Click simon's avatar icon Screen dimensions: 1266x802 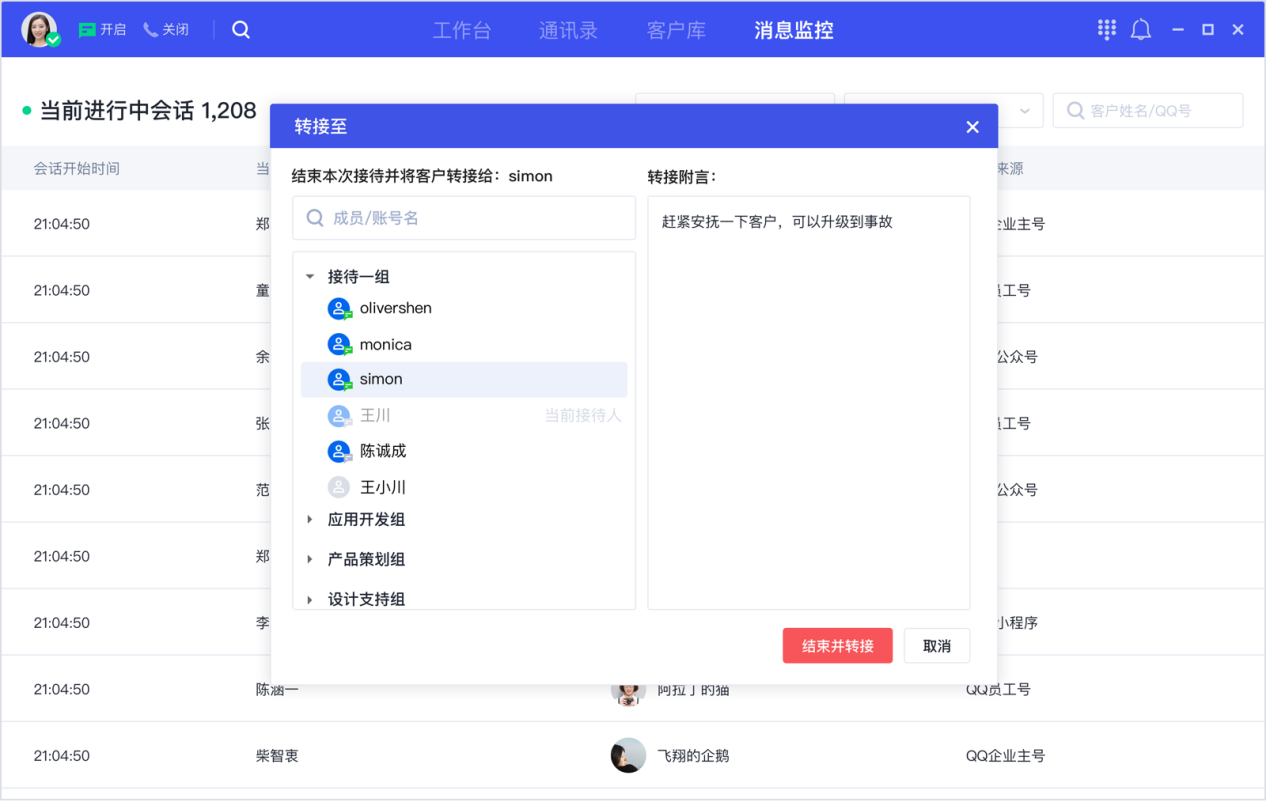click(340, 380)
